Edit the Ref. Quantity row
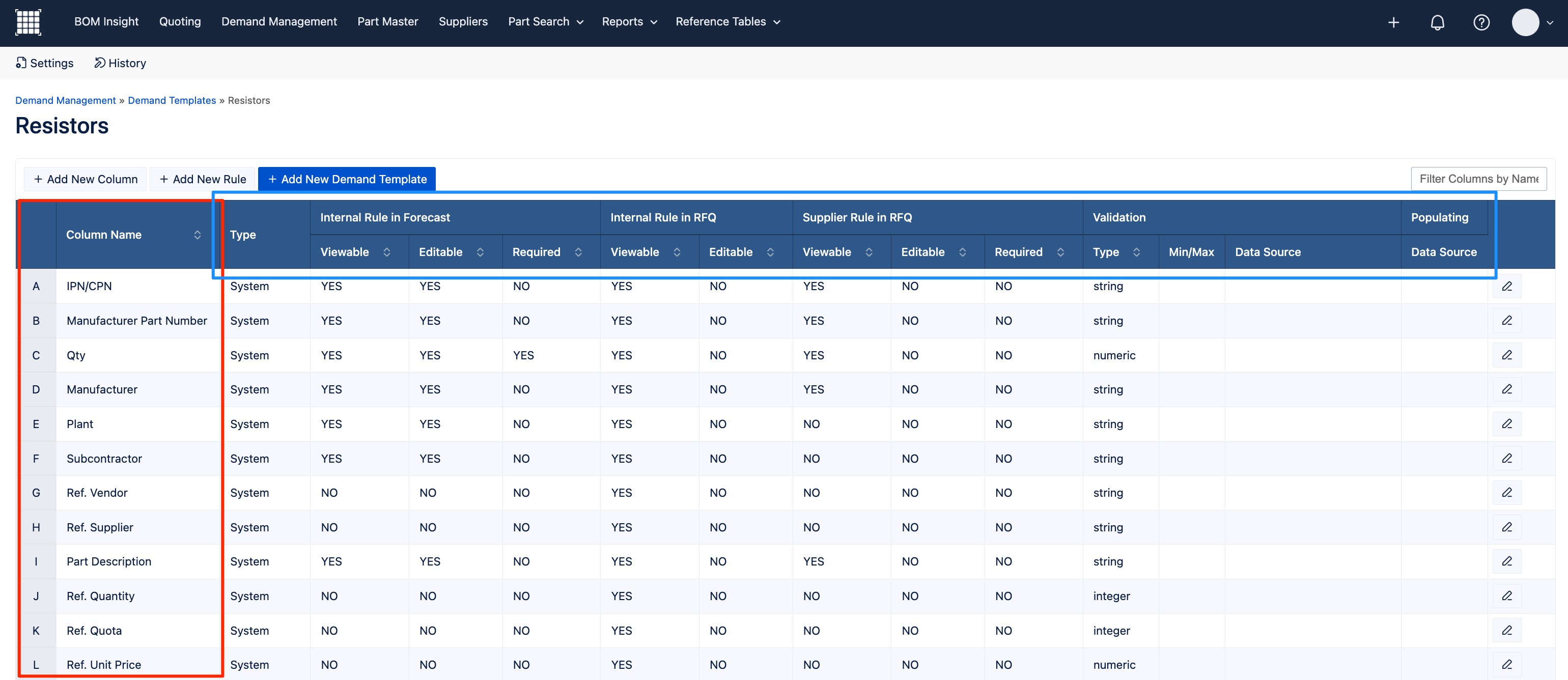 tap(1506, 596)
